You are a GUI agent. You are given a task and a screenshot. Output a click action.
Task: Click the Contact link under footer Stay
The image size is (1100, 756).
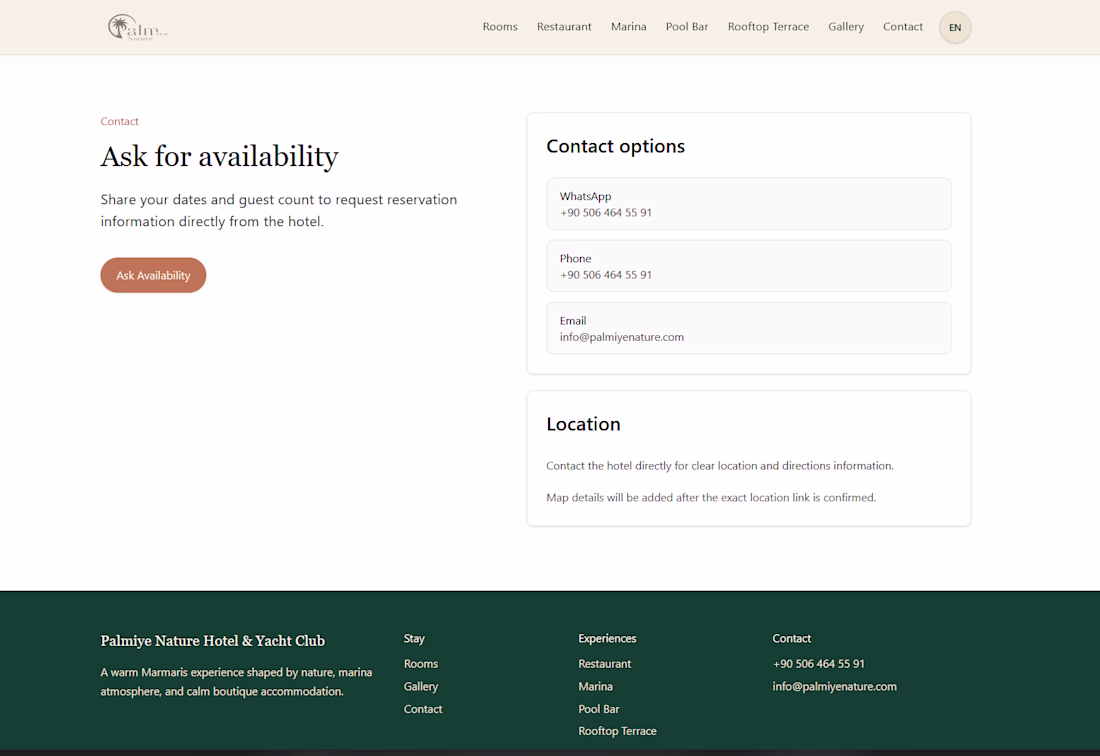pyautogui.click(x=423, y=709)
